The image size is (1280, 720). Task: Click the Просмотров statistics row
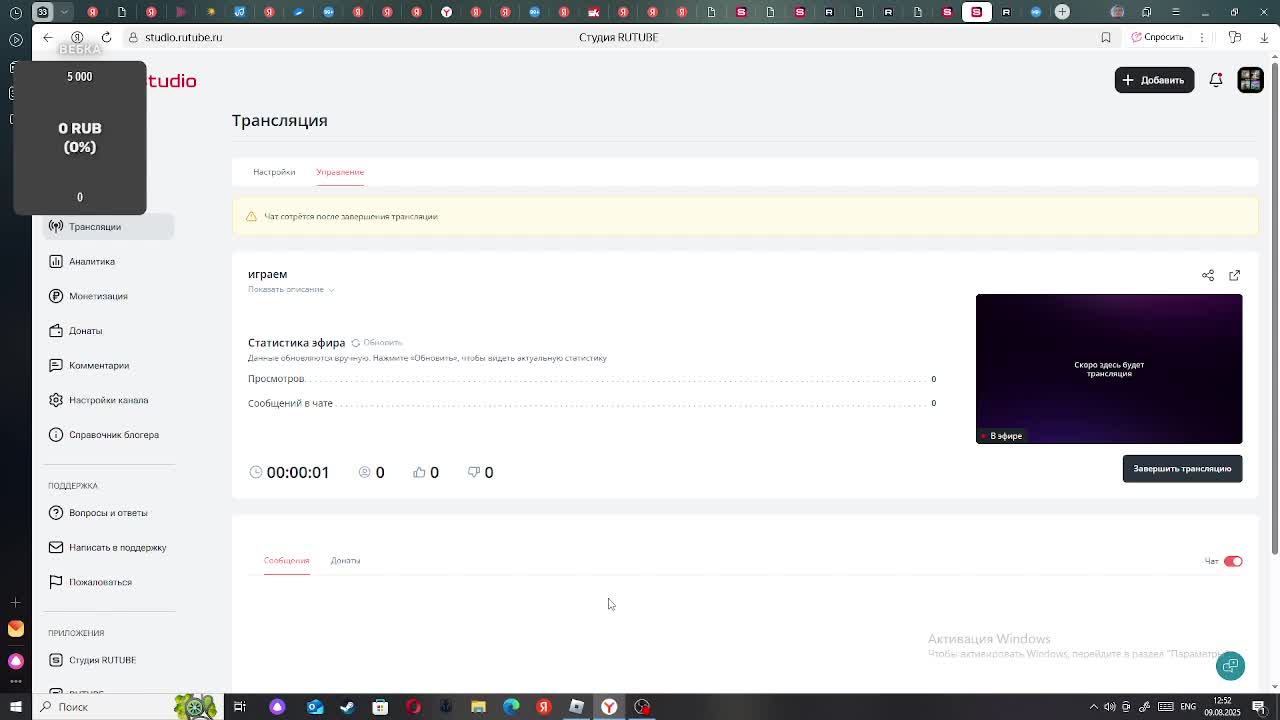click(592, 379)
